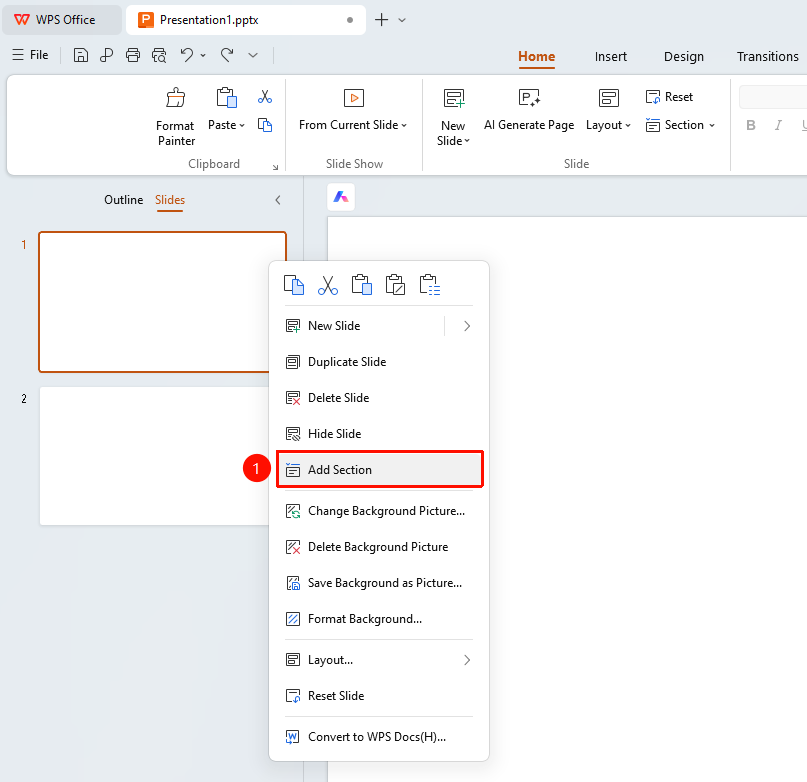Image resolution: width=807 pixels, height=782 pixels.
Task: Click the Save icon in quick access toolbar
Action: [x=81, y=55]
